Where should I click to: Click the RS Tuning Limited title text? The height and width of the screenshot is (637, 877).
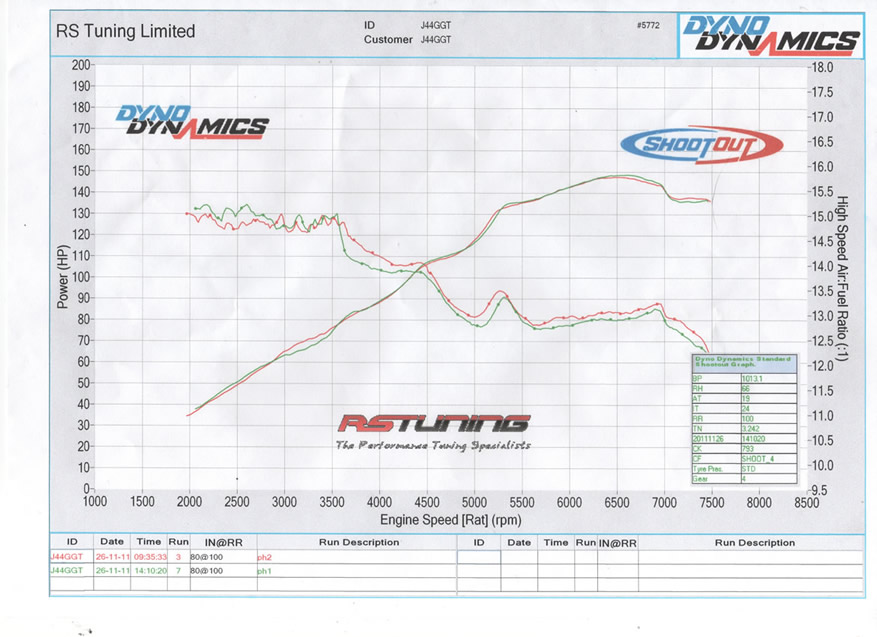[x=125, y=31]
